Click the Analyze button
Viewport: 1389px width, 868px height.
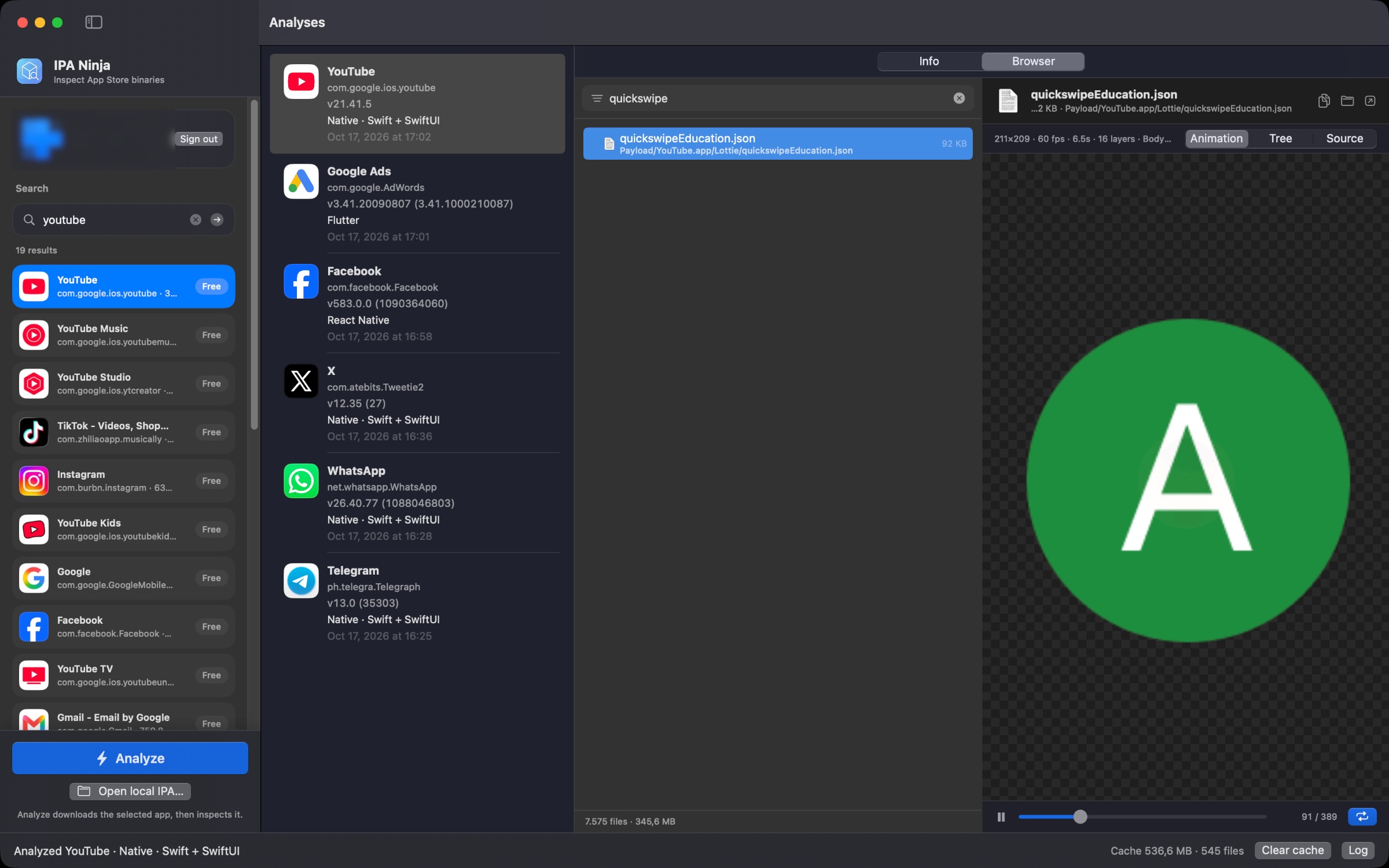(130, 758)
